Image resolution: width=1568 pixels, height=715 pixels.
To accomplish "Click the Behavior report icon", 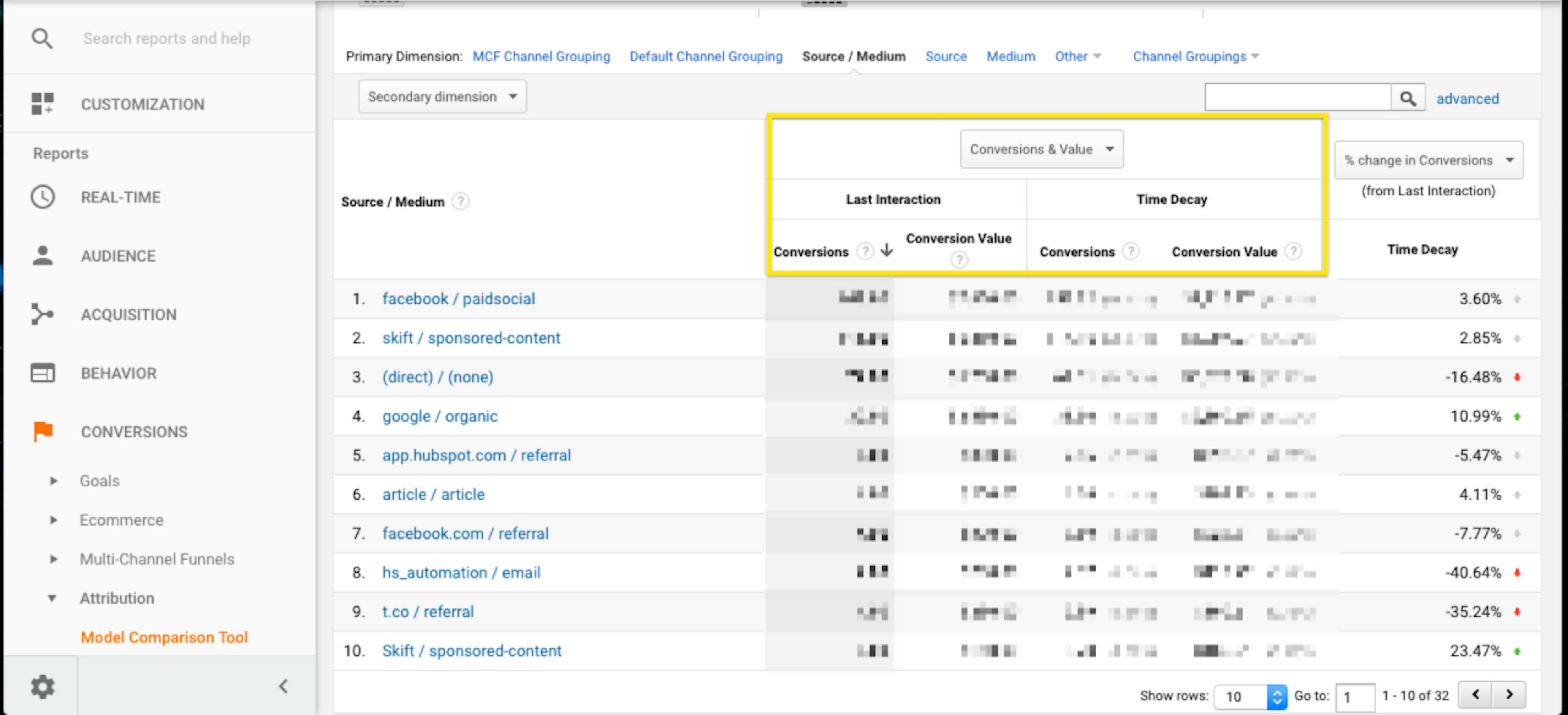I will point(42,372).
